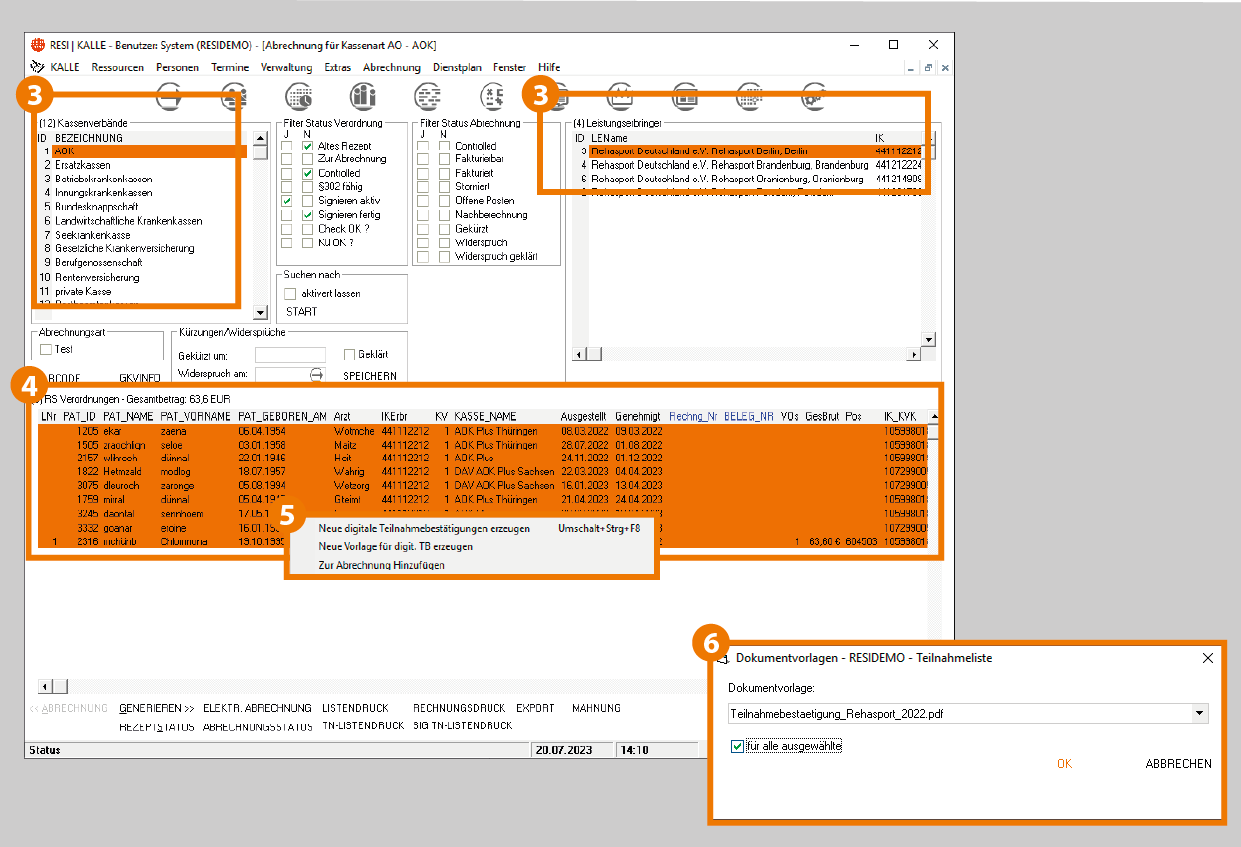Viewport: 1241px width, 847px height.
Task: Click arrow icon beside Widerspruch am field
Action: point(317,375)
